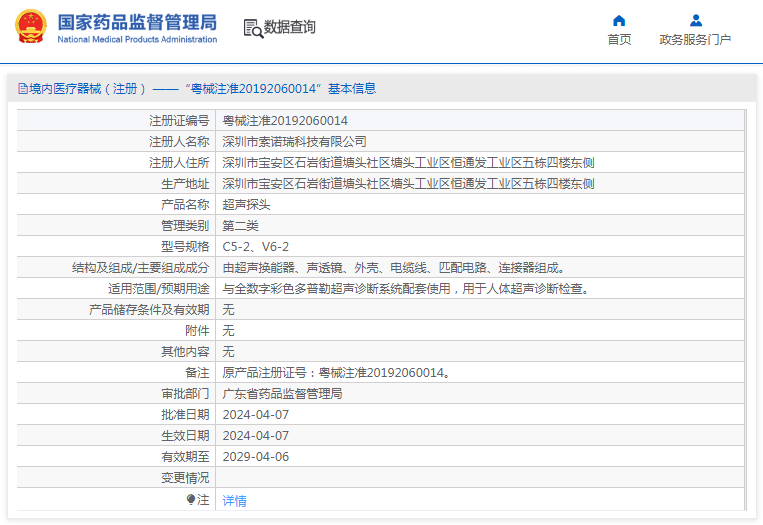This screenshot has width=763, height=525.
Task: Open the 政务服务门户 person icon
Action: click(x=696, y=20)
